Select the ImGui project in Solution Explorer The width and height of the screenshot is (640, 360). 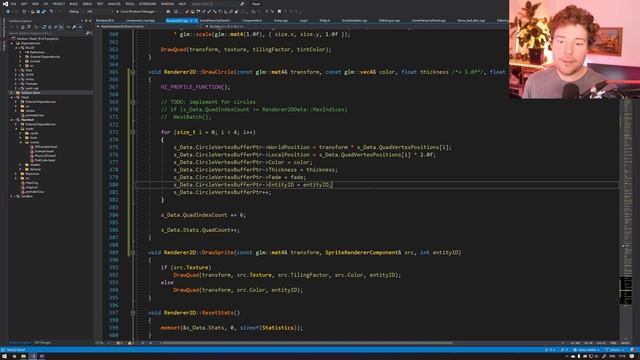pos(29,79)
